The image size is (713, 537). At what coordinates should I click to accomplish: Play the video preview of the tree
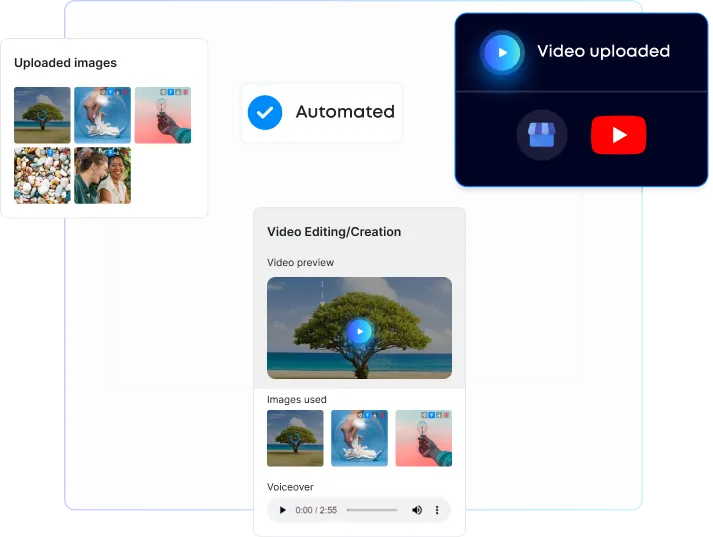pos(360,331)
